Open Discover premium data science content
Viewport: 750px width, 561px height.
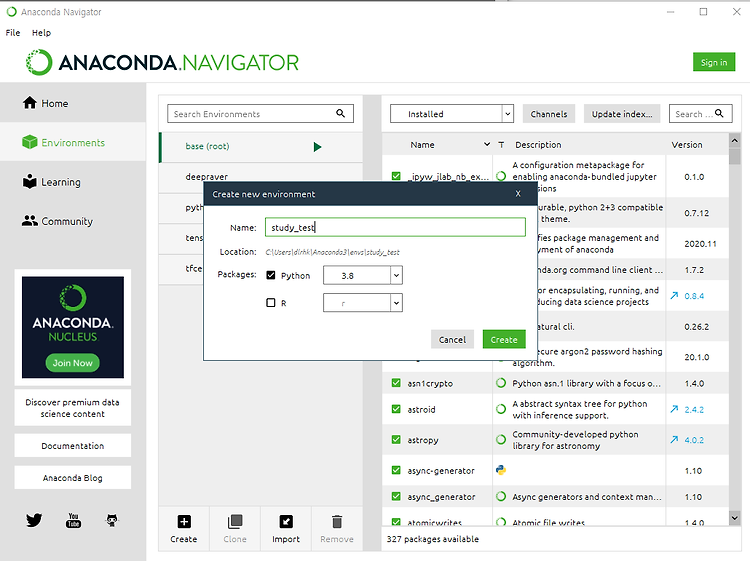tap(73, 408)
